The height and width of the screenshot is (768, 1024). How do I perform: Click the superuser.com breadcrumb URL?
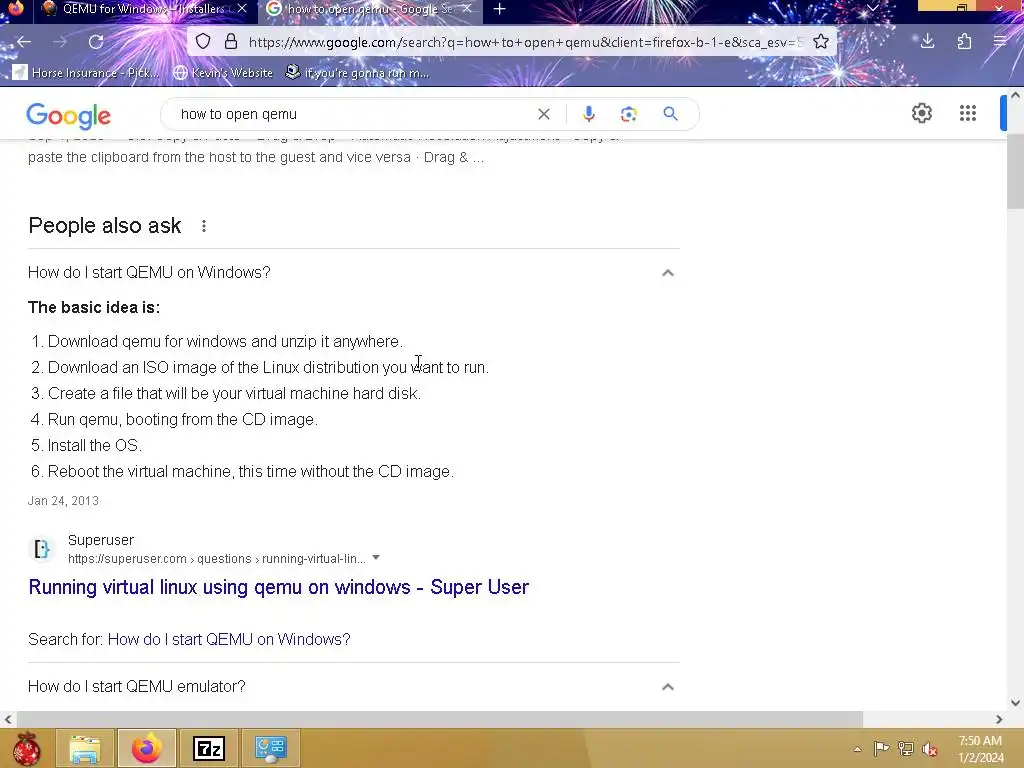point(216,559)
